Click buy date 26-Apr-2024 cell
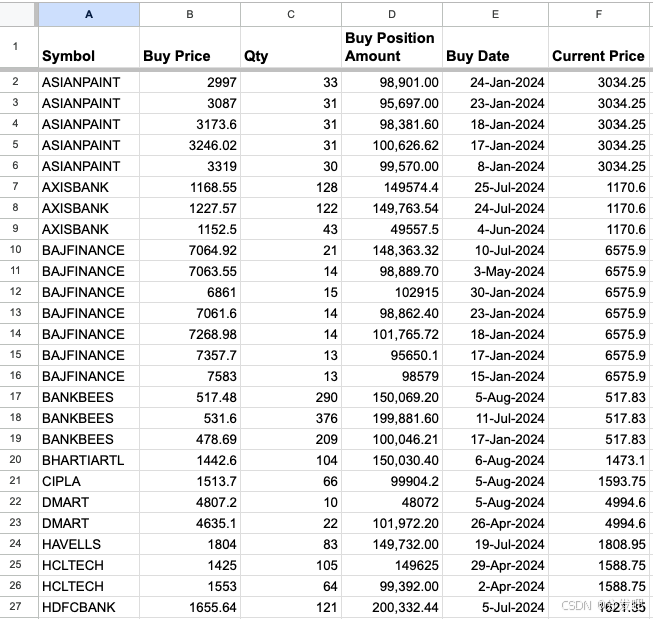The width and height of the screenshot is (653, 619). point(495,523)
